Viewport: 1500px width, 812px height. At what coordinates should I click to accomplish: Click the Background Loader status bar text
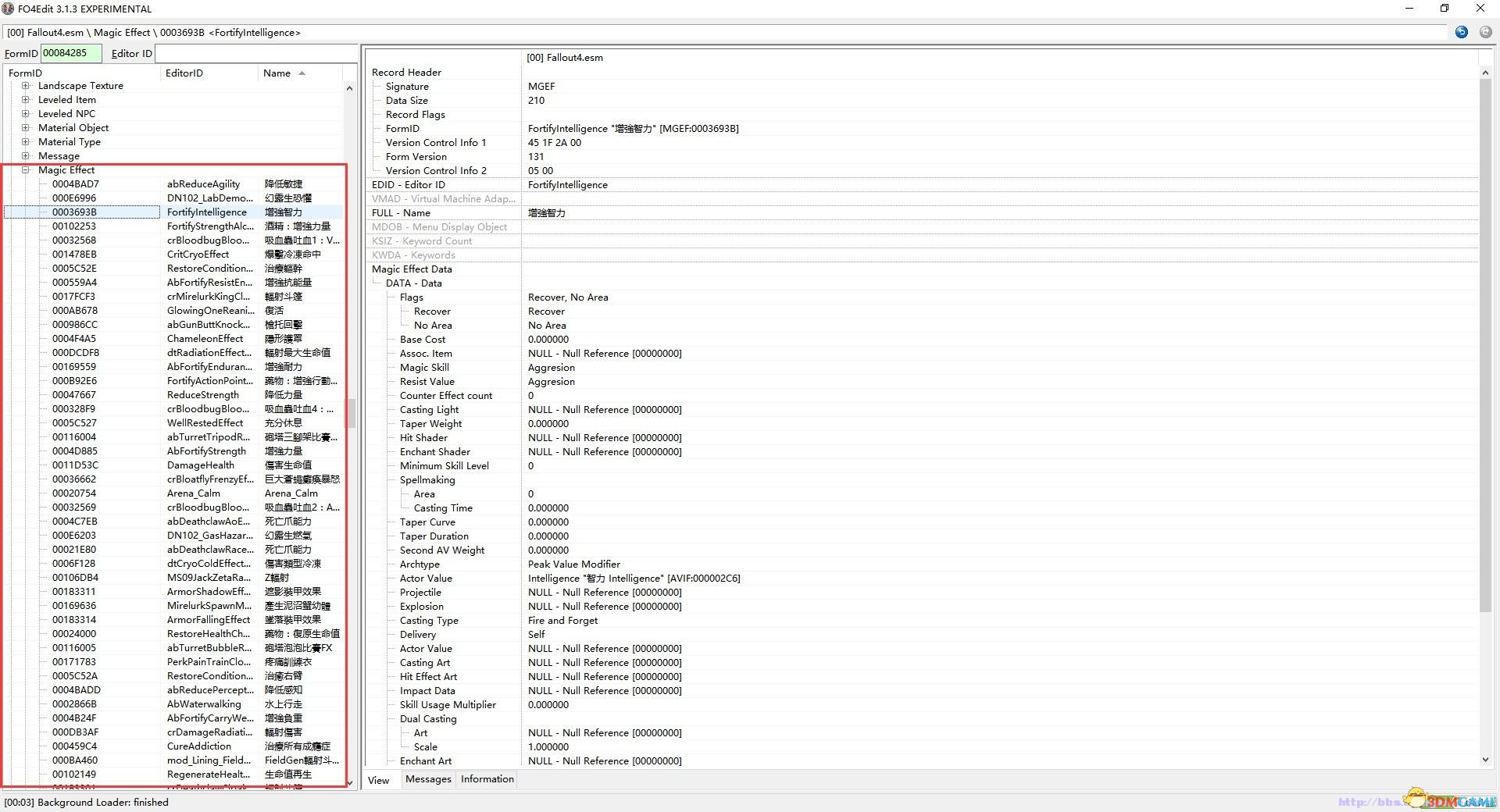(x=87, y=803)
